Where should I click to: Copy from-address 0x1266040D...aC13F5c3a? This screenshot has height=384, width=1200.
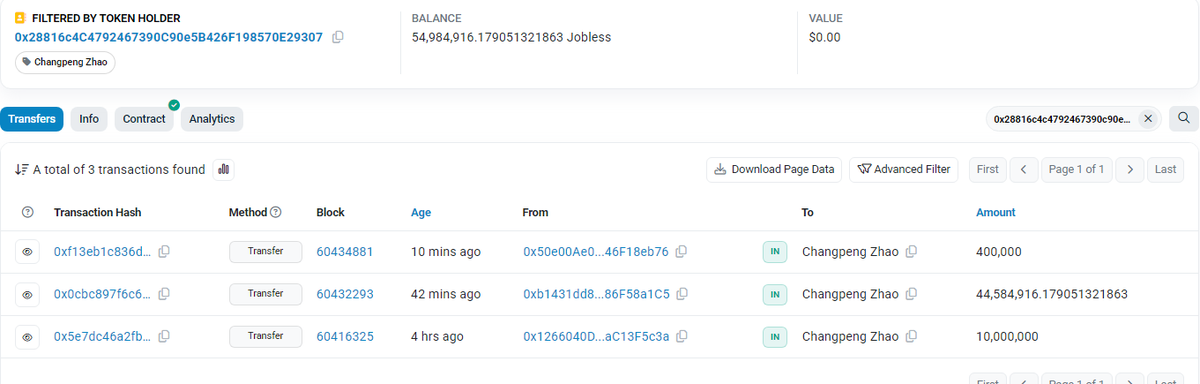(682, 337)
